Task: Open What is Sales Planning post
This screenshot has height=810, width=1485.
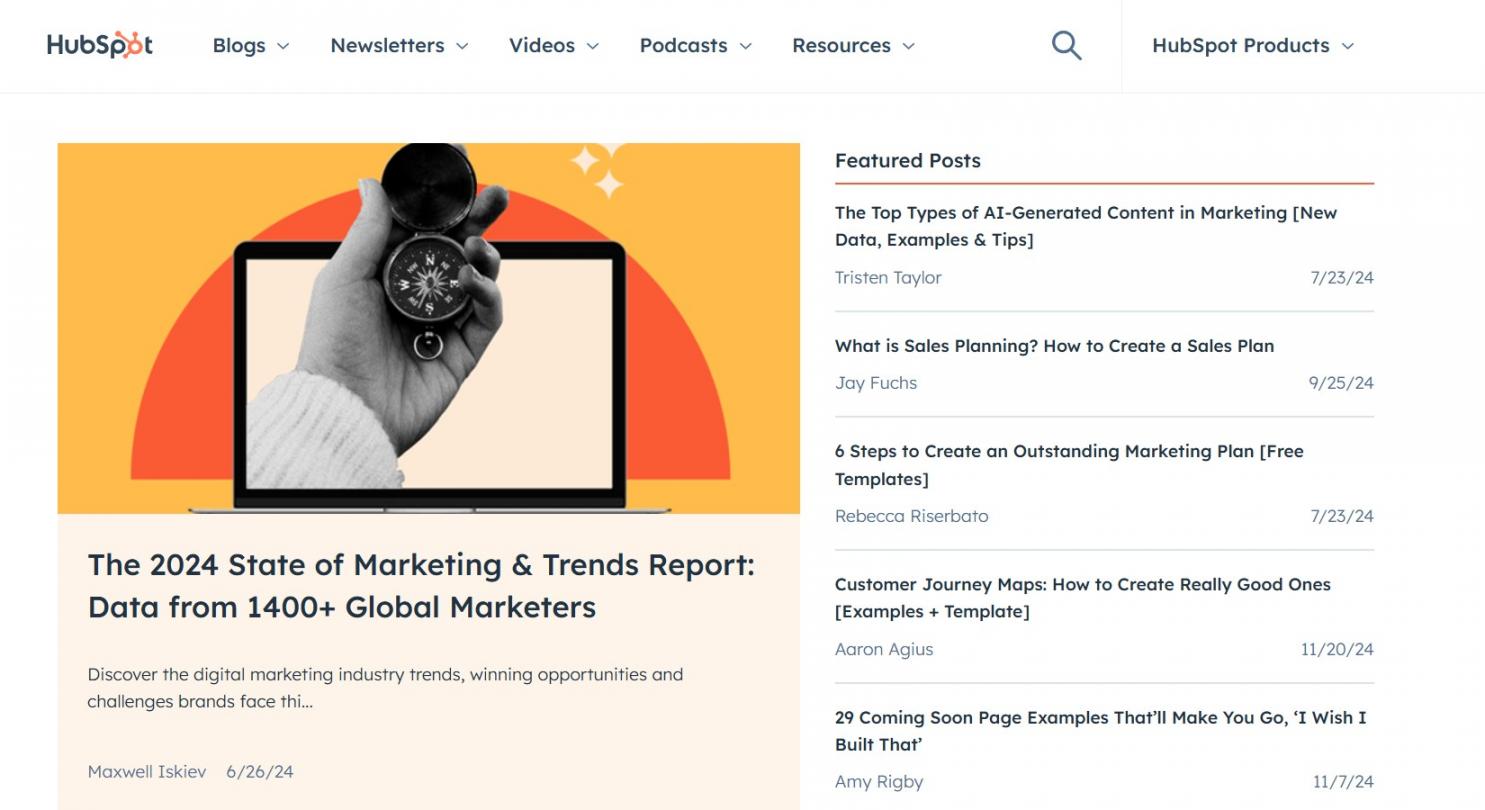Action: [1055, 346]
